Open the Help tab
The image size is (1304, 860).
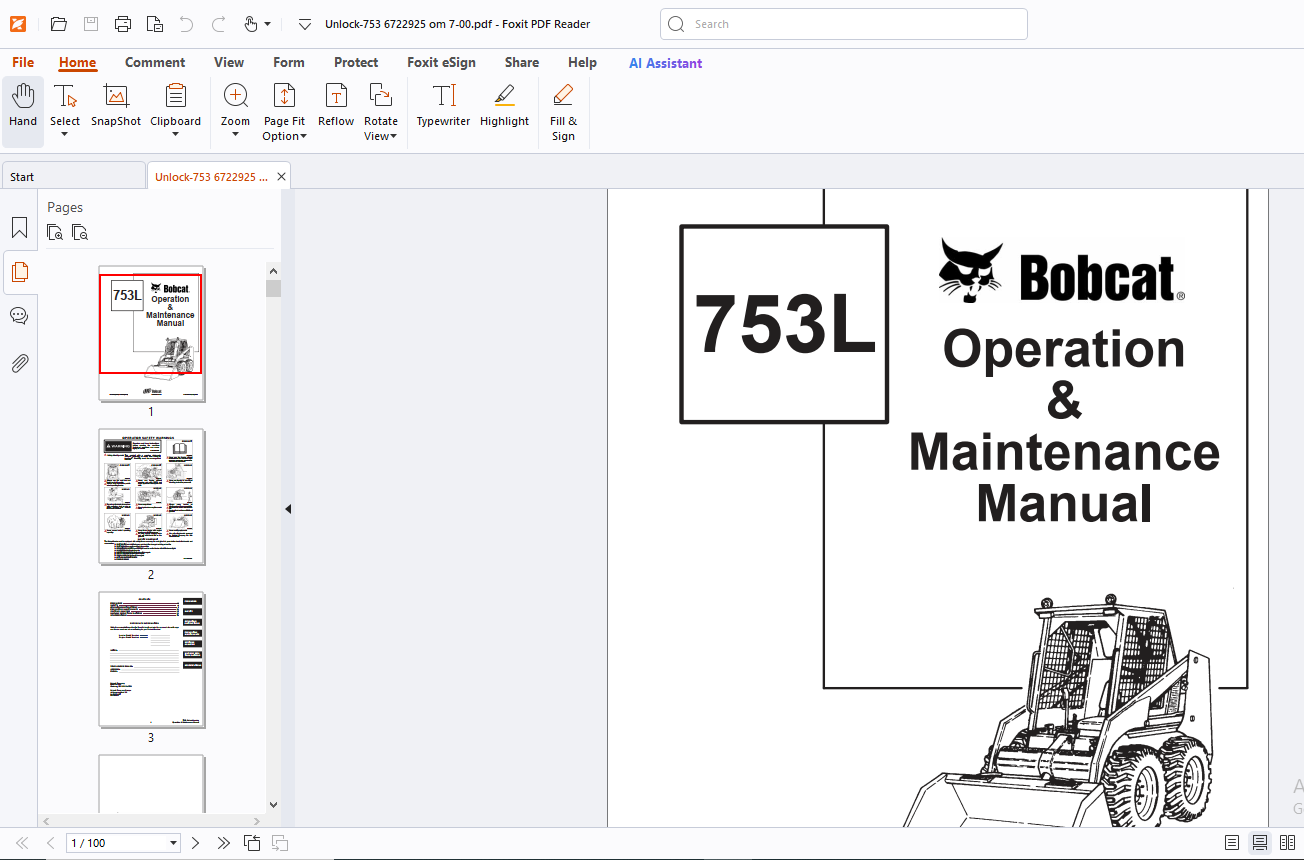tap(582, 62)
